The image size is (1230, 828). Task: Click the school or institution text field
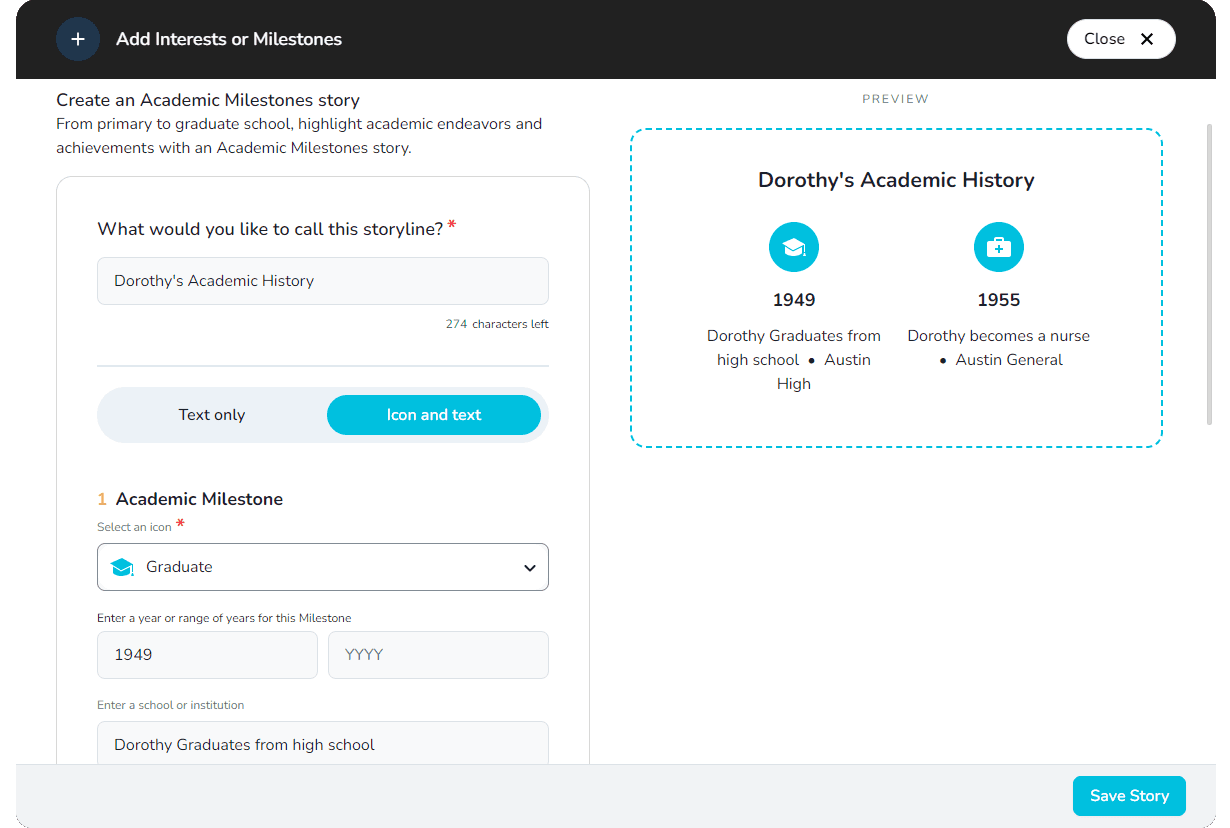click(x=322, y=744)
